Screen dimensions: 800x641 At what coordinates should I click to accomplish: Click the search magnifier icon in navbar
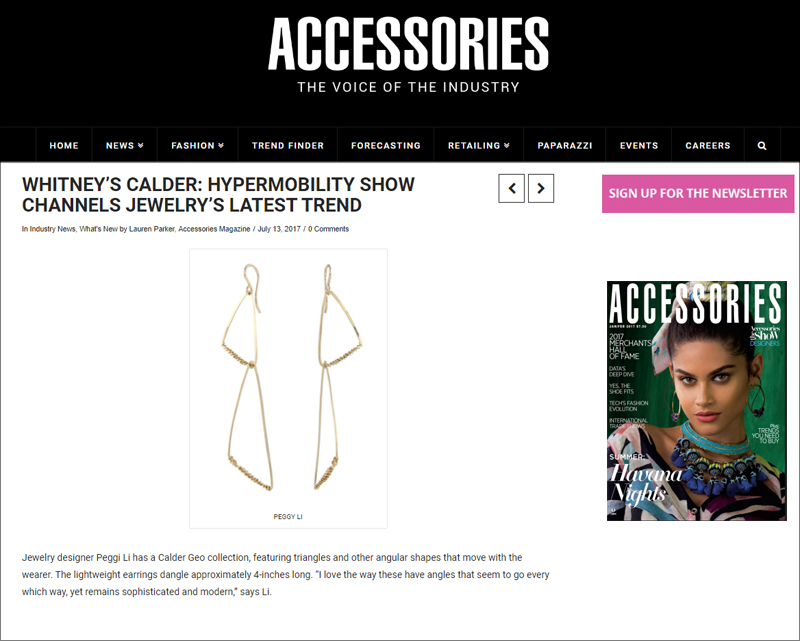(762, 145)
